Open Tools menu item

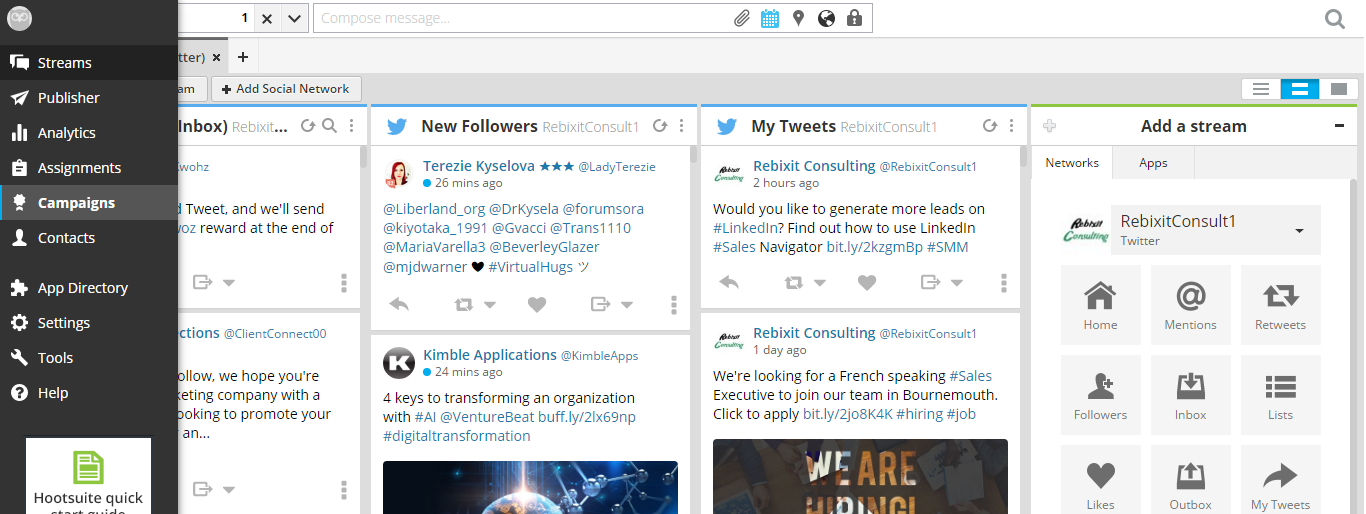(x=89, y=357)
